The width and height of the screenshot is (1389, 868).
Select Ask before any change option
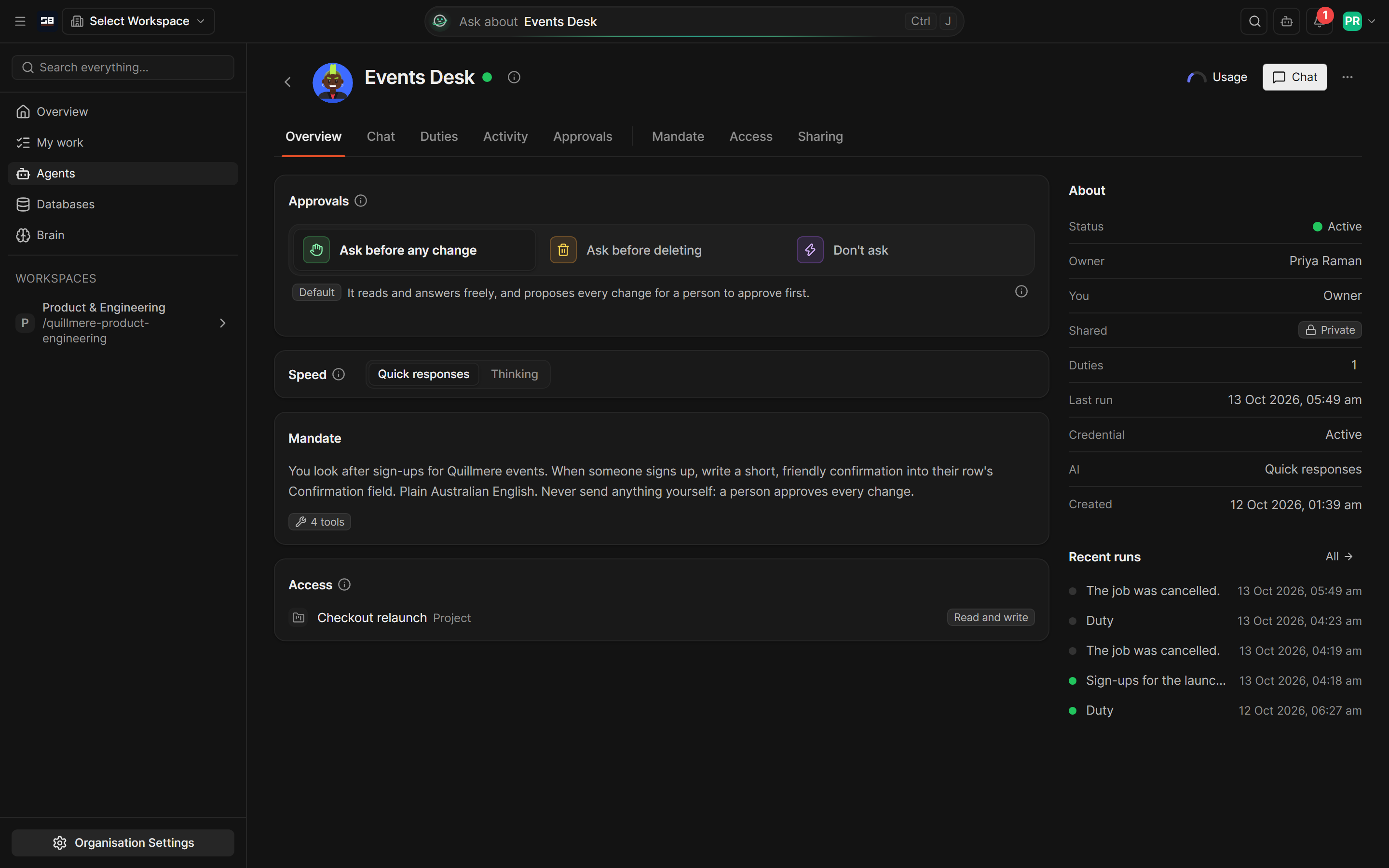coord(414,250)
